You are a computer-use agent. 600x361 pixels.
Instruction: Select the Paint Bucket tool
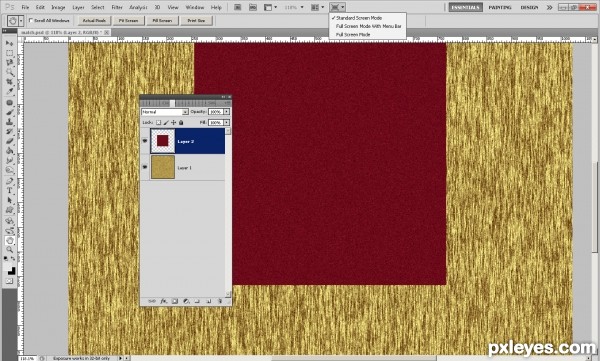click(x=10, y=150)
